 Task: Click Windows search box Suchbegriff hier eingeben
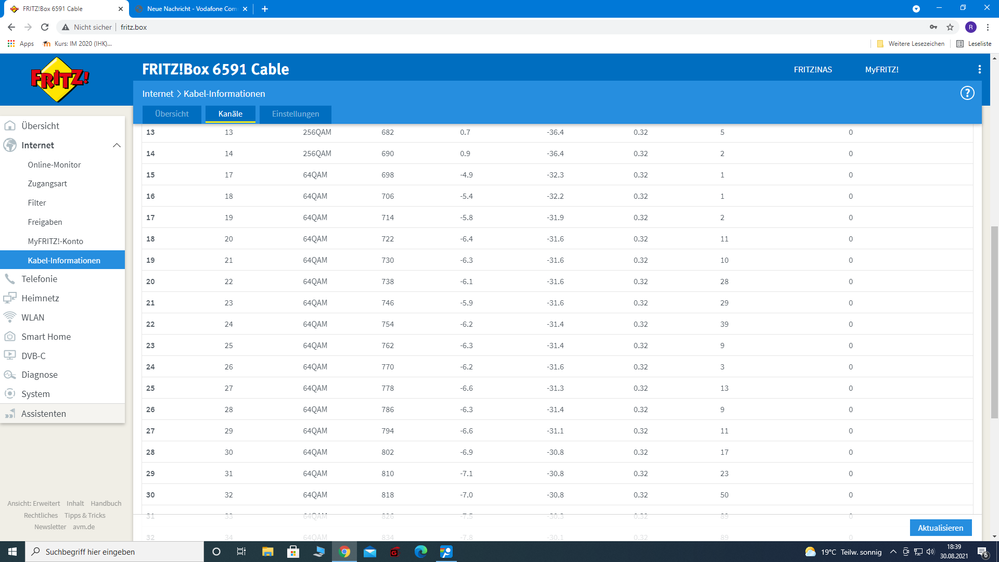(x=115, y=552)
